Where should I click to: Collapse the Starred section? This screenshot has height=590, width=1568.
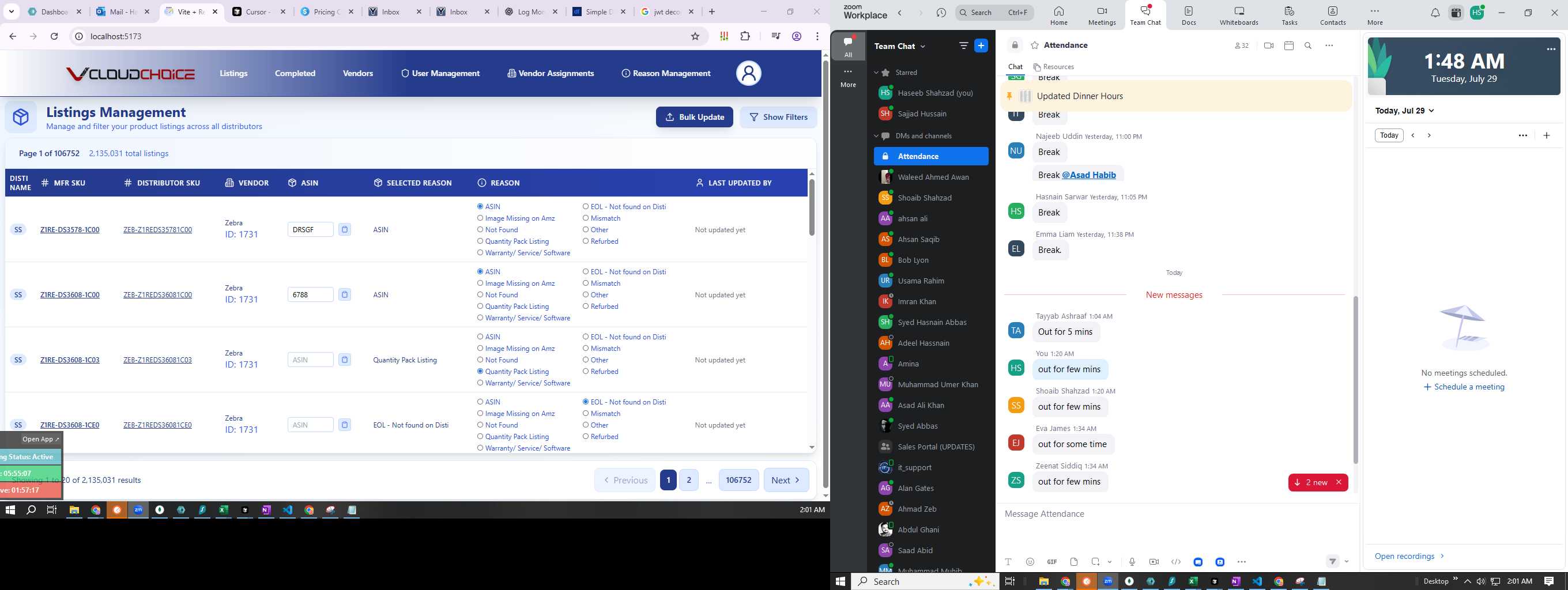coord(876,73)
